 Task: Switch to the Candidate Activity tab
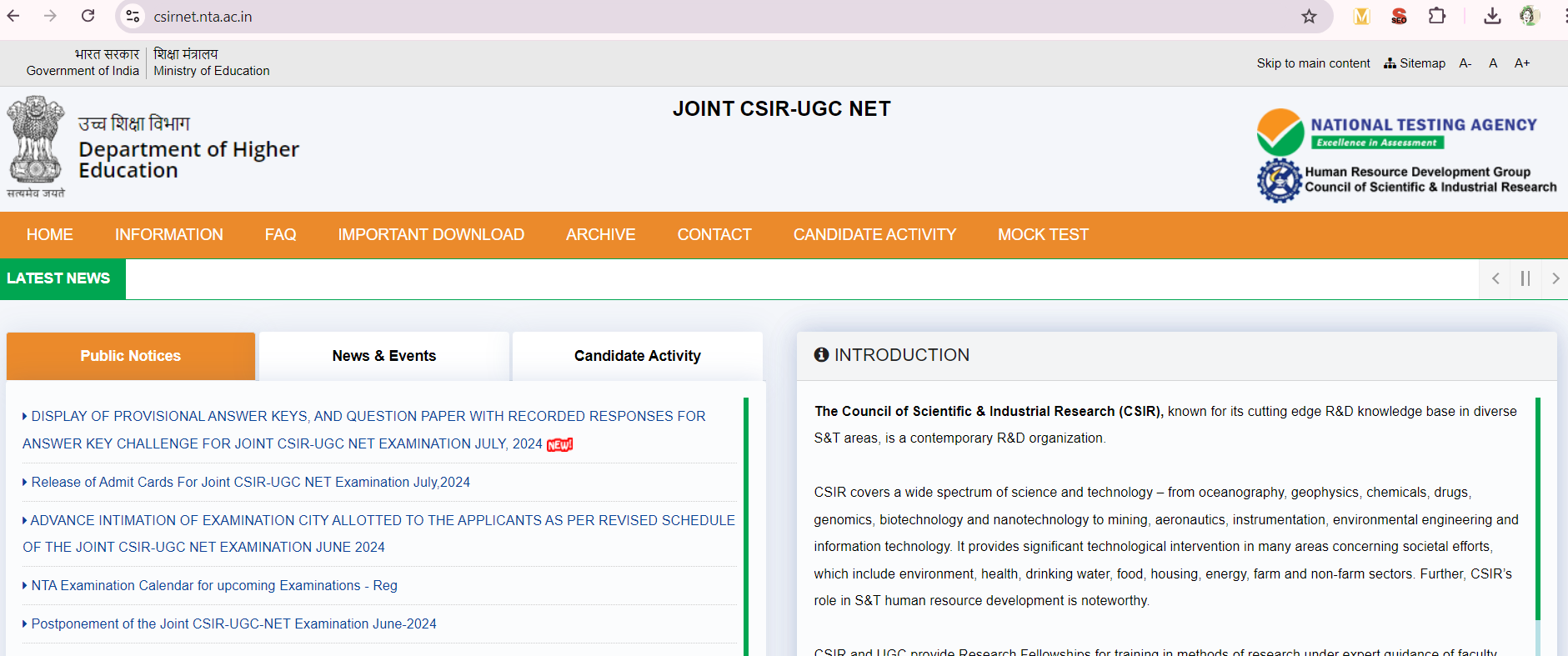click(x=638, y=356)
